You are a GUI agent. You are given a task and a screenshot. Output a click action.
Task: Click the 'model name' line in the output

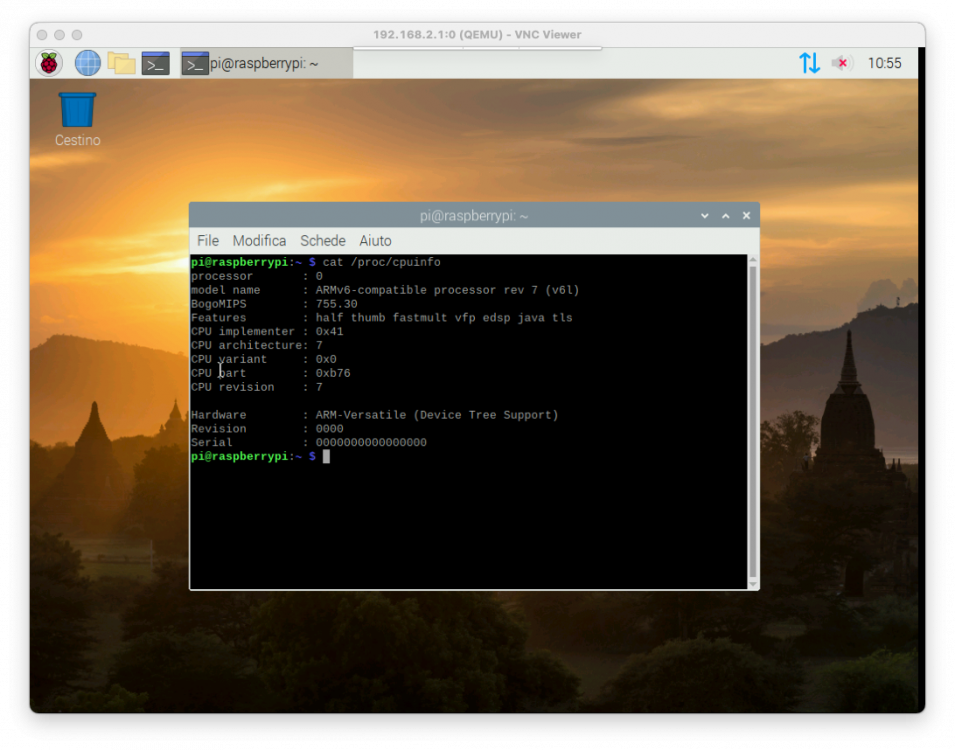385,290
